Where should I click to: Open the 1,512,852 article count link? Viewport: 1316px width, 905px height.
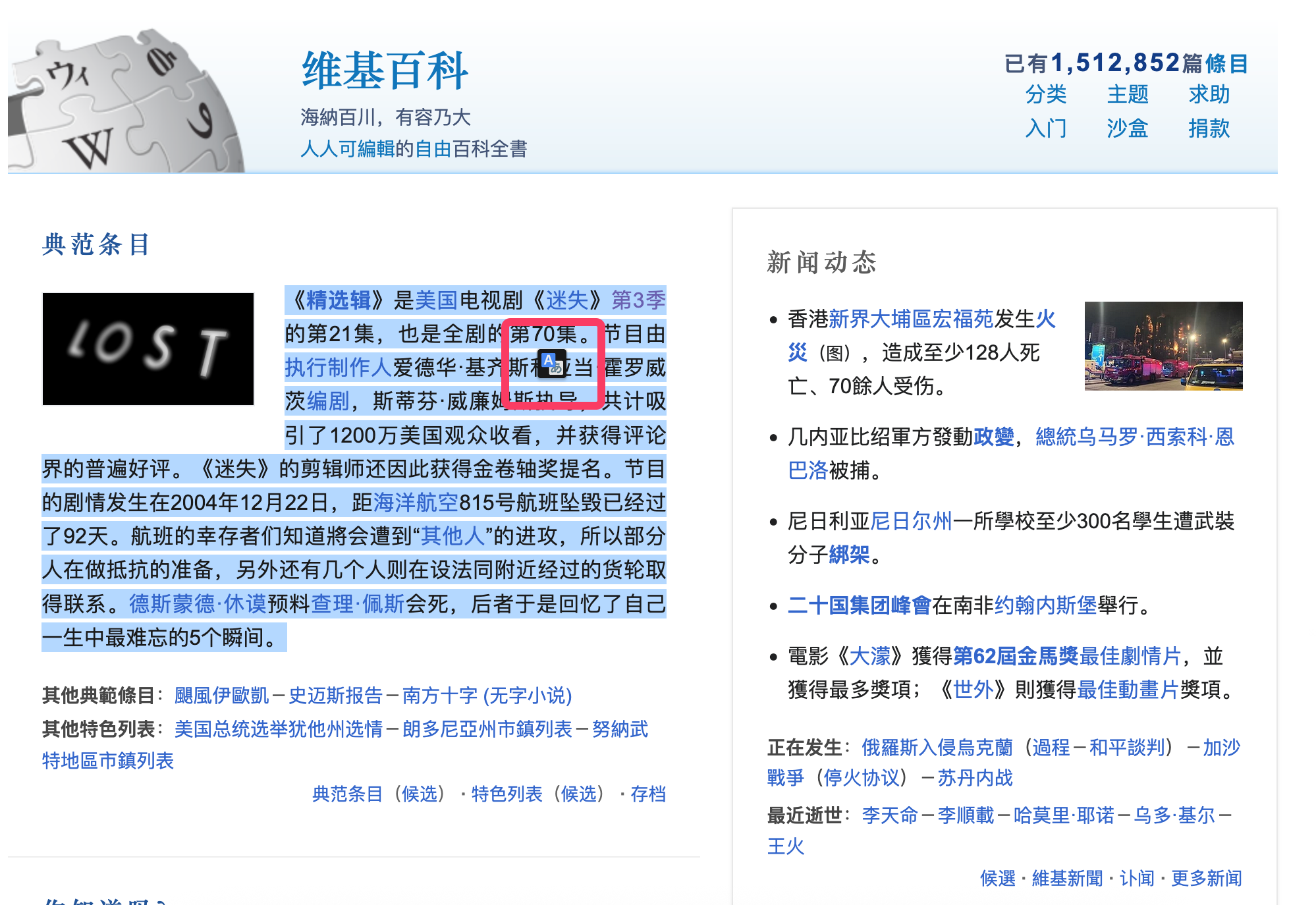(1114, 63)
